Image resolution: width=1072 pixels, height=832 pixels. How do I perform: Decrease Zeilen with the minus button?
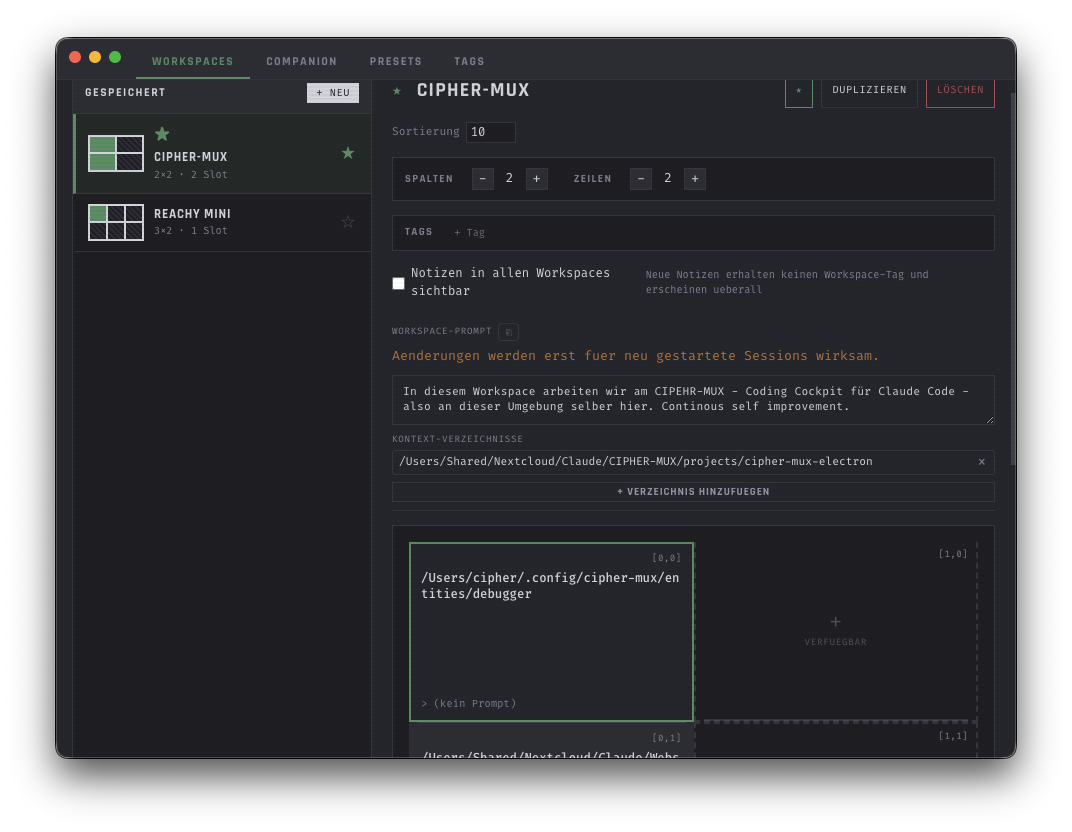(x=641, y=179)
